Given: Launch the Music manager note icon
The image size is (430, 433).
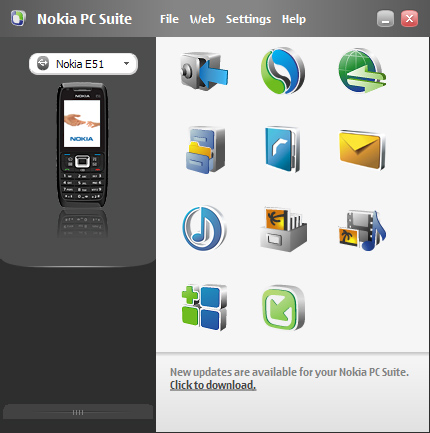Looking at the screenshot, I should click(x=204, y=228).
